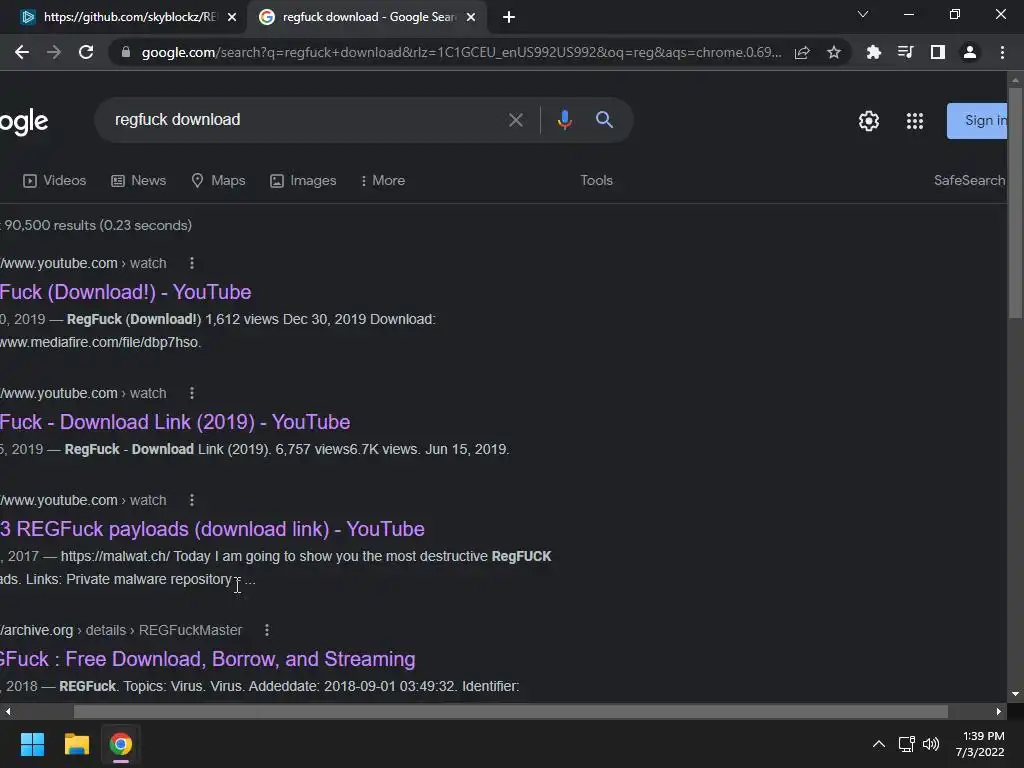
Task: Click the browser forward arrow
Action: pyautogui.click(x=54, y=52)
